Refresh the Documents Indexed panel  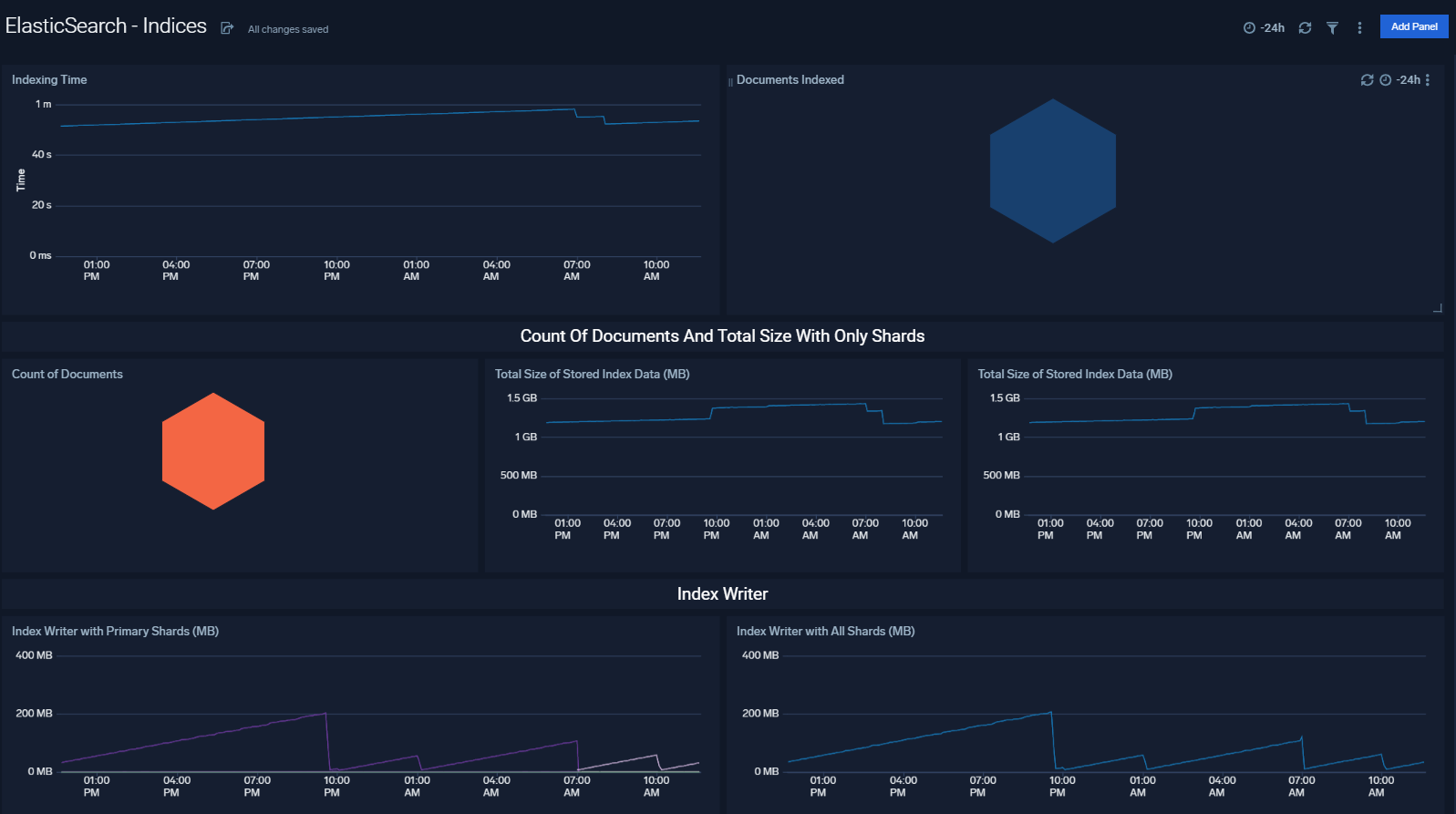coord(1367,80)
